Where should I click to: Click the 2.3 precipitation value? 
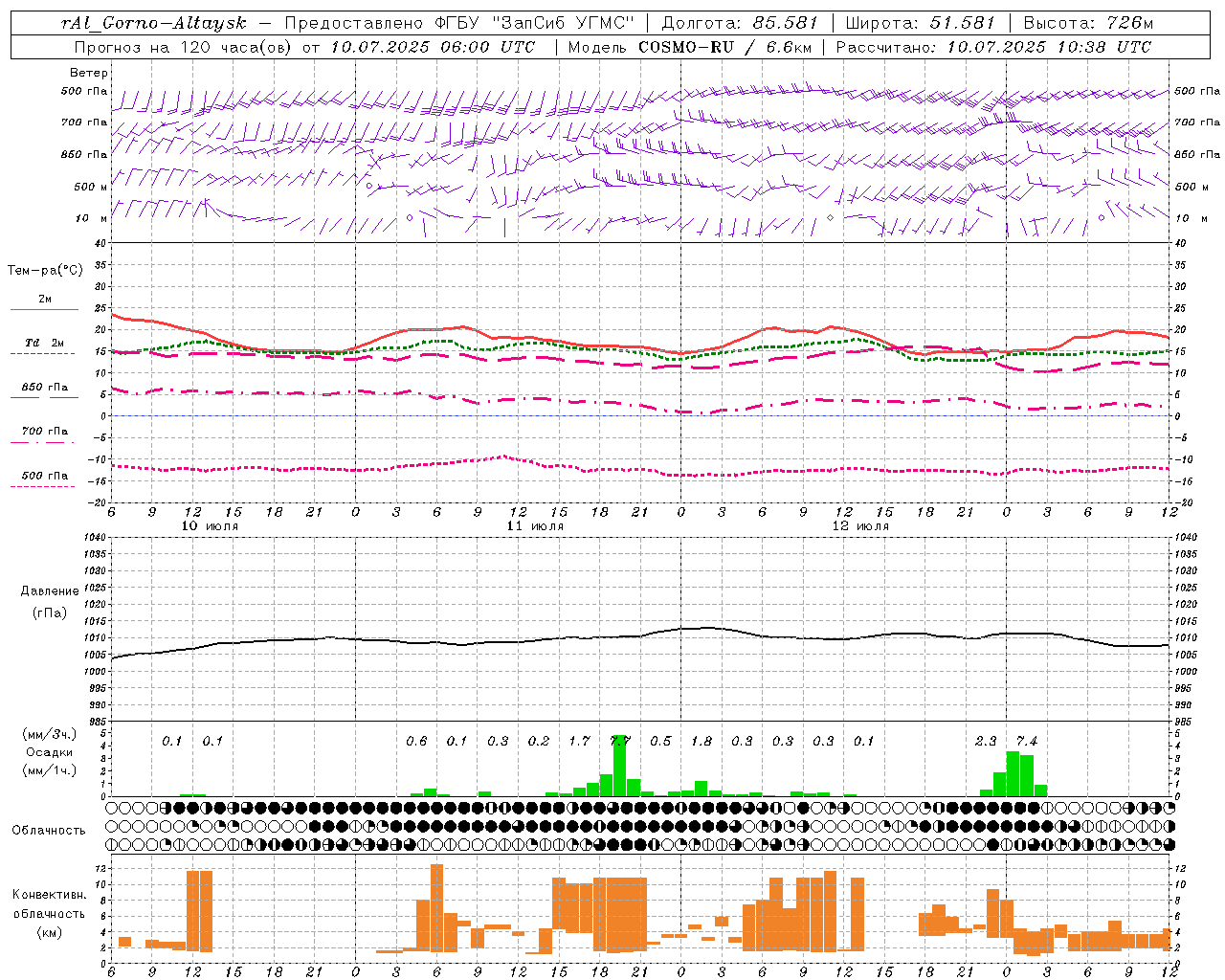(x=986, y=741)
